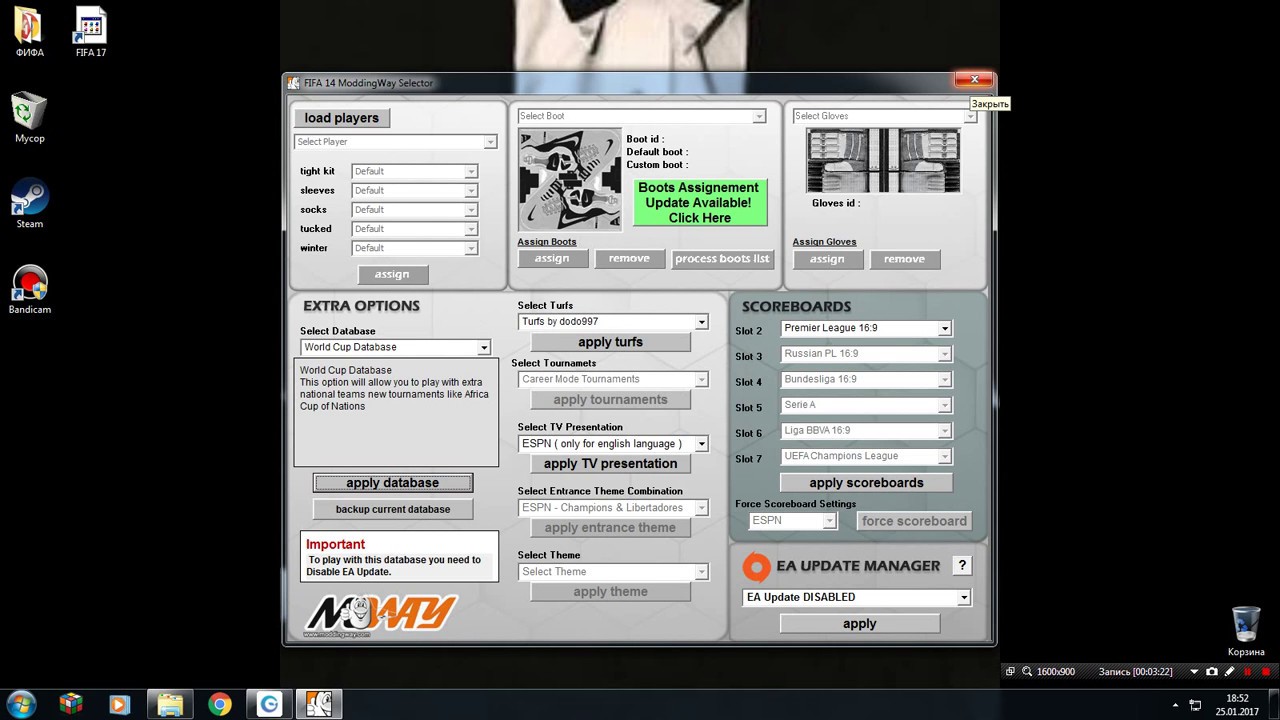Click Bandicam window-mode rectangles icon

(1010, 672)
